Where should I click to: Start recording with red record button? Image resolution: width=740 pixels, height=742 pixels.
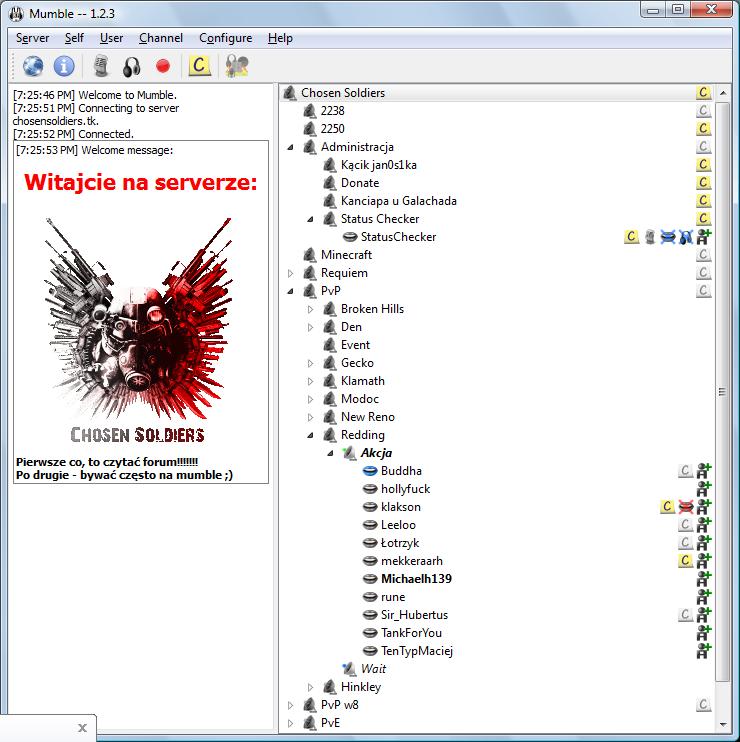(163, 66)
